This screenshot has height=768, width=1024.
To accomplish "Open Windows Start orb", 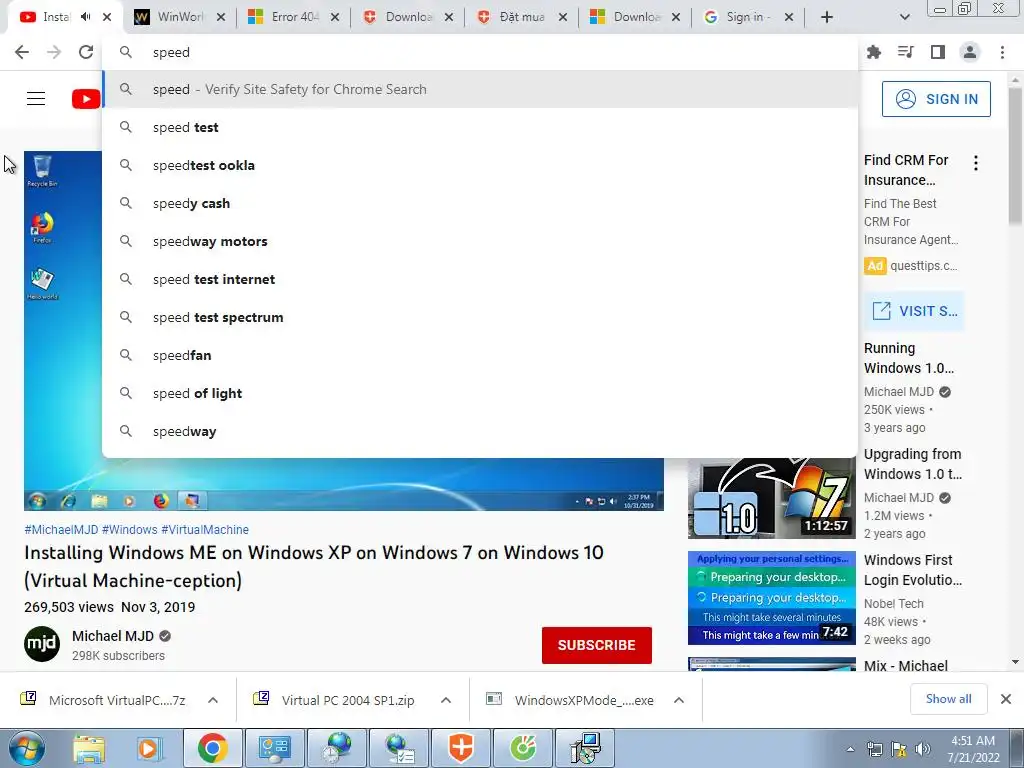I will click(26, 748).
